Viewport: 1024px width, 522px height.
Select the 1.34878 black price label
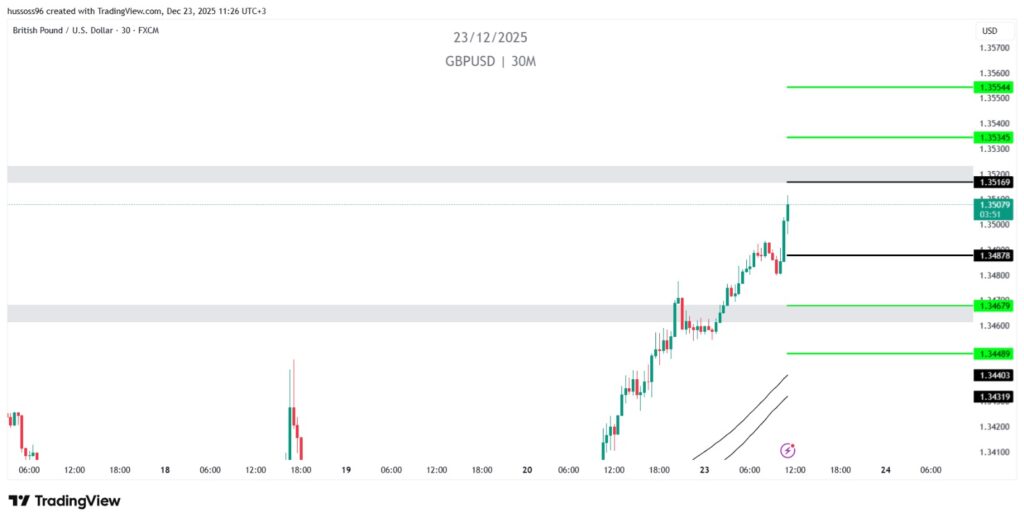(x=993, y=256)
